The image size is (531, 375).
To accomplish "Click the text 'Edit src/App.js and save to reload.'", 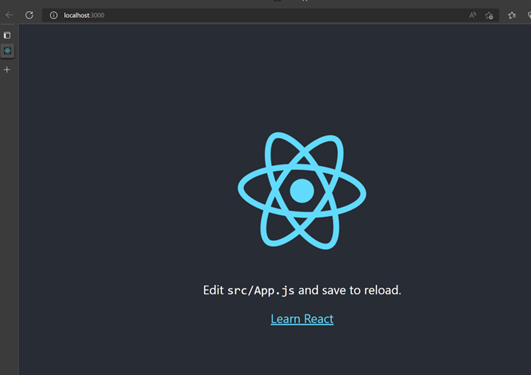I will coord(302,290).
